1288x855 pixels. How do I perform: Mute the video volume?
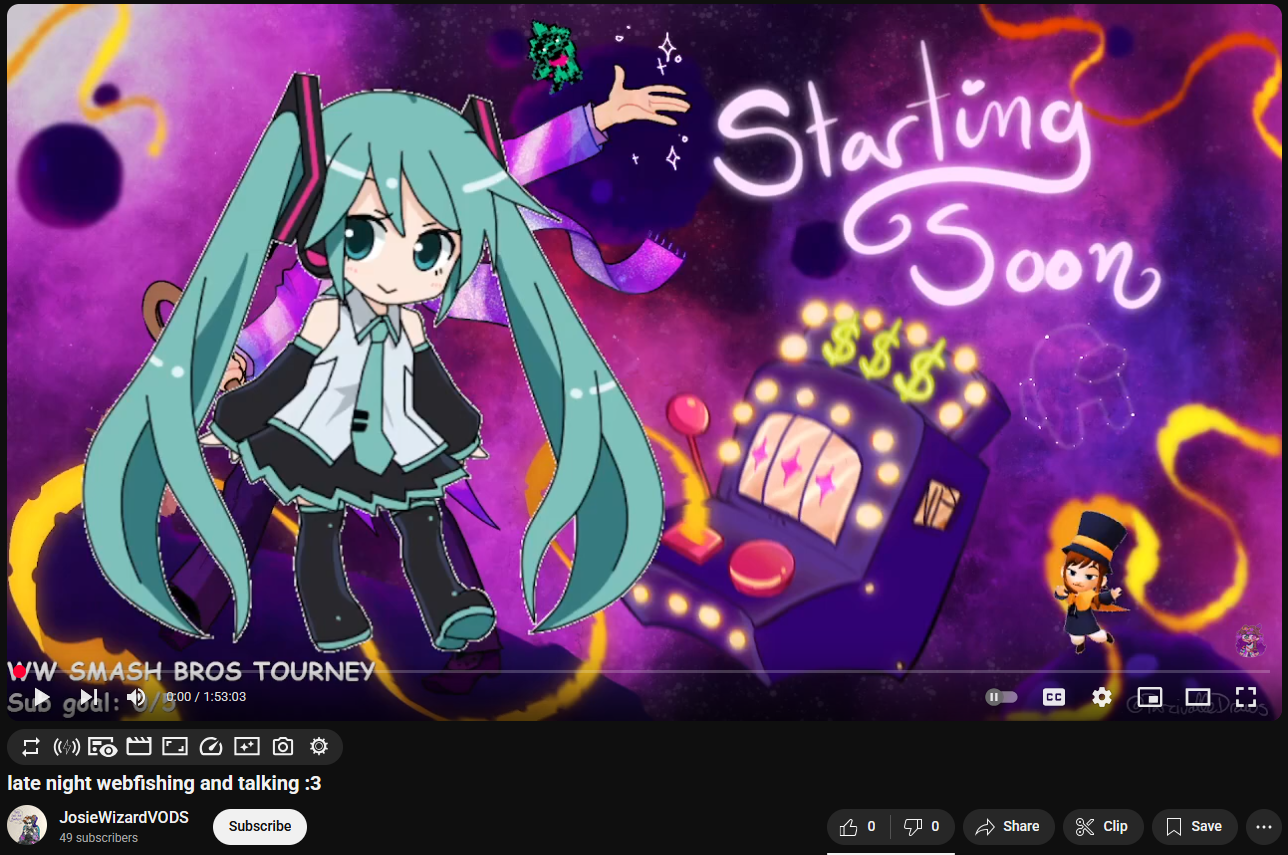click(136, 697)
